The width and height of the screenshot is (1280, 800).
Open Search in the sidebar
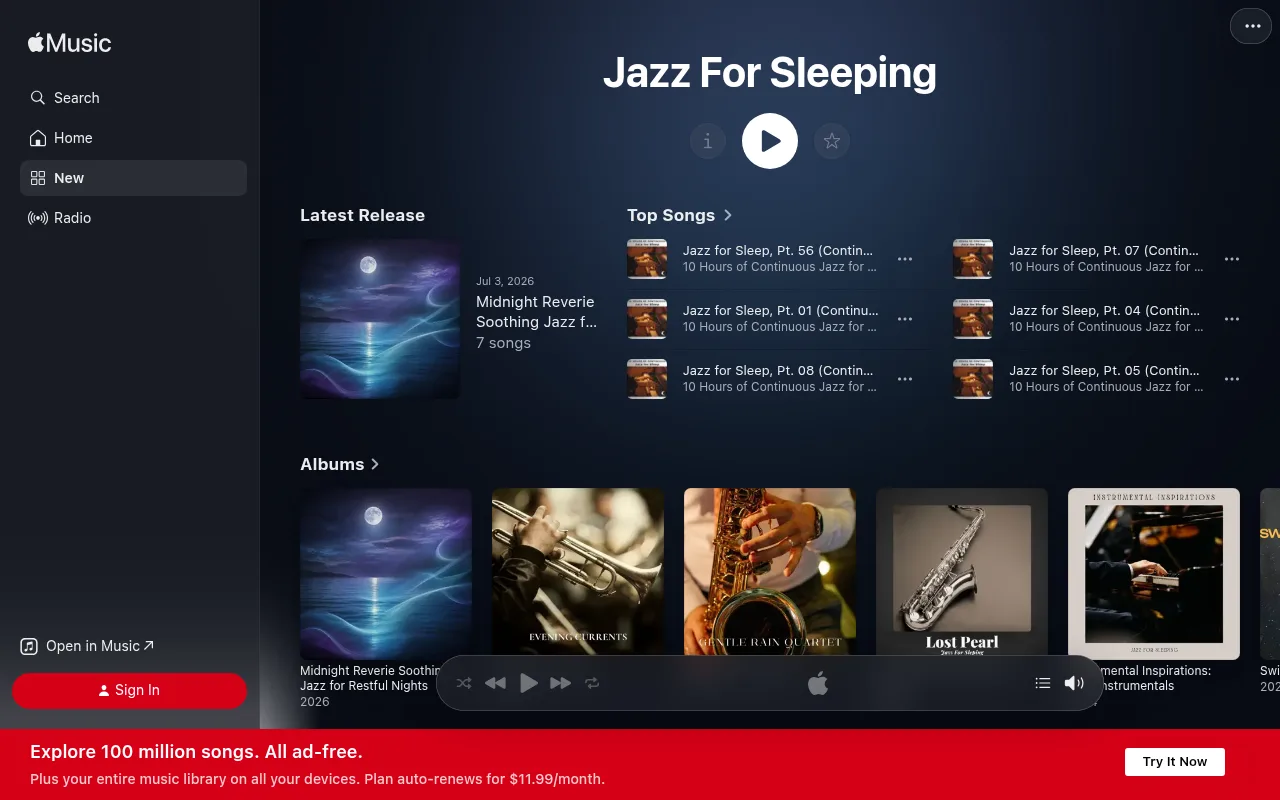pos(133,98)
